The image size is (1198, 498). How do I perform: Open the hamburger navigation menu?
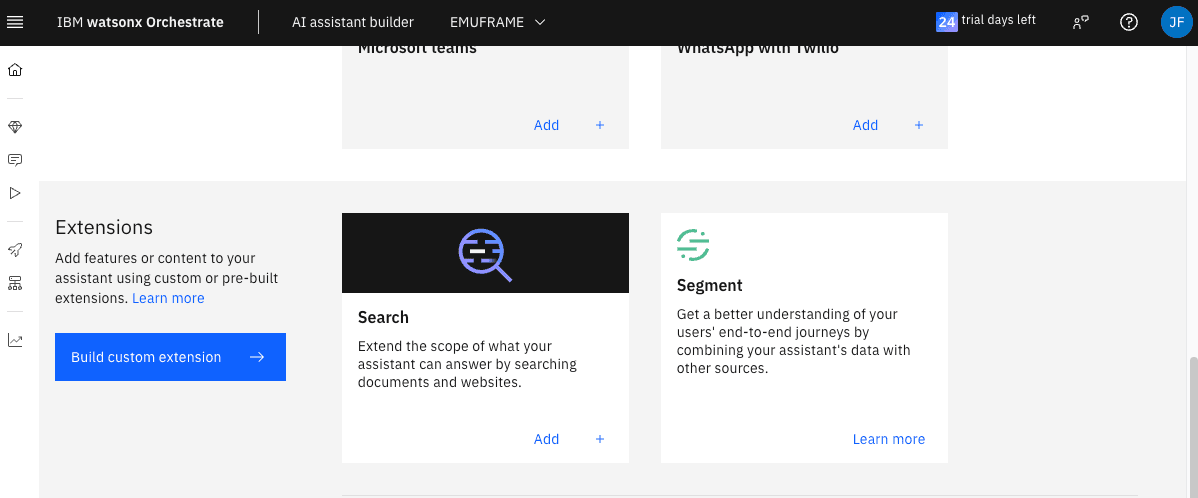tap(15, 22)
